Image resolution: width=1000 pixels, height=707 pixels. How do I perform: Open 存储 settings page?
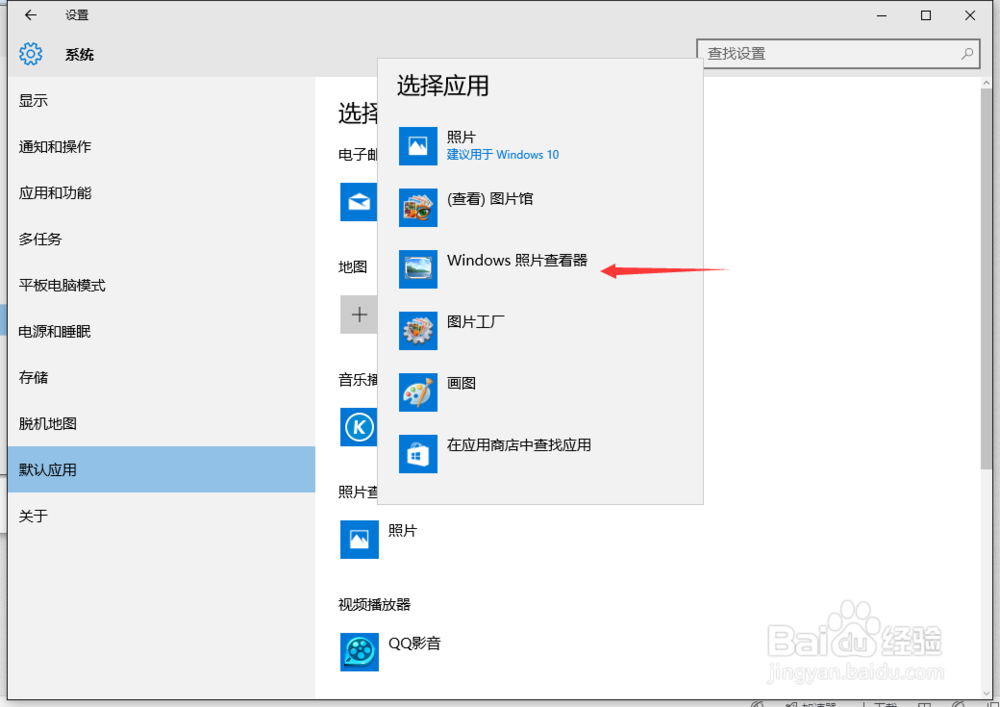(x=161, y=377)
